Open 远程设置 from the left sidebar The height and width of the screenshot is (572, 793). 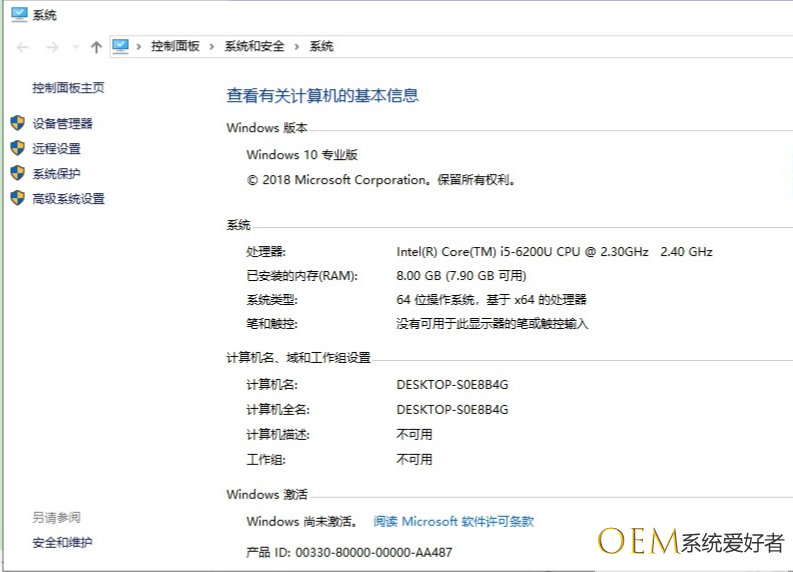(56, 149)
